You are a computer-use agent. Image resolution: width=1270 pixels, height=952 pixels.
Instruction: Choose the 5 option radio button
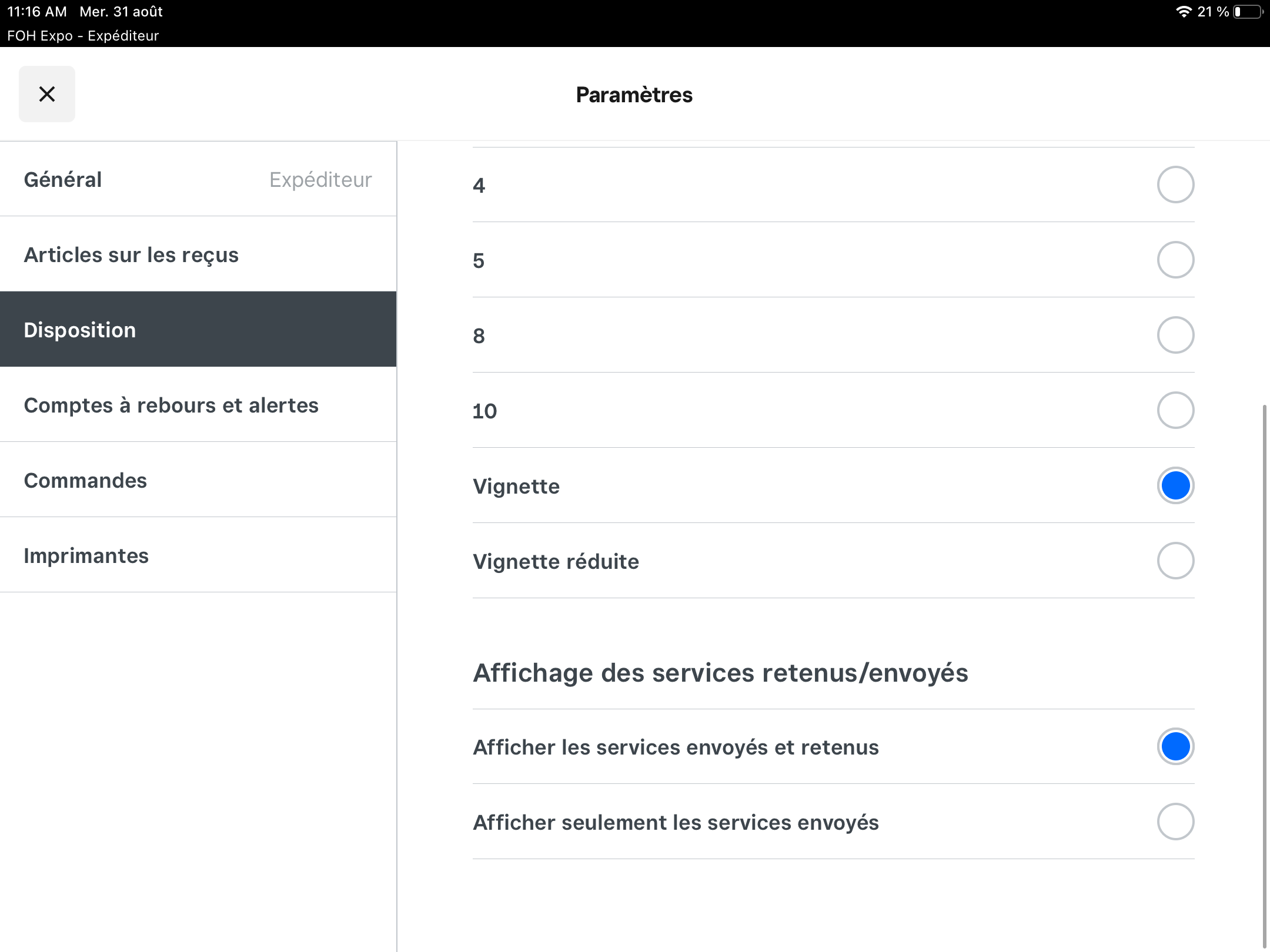point(1175,260)
